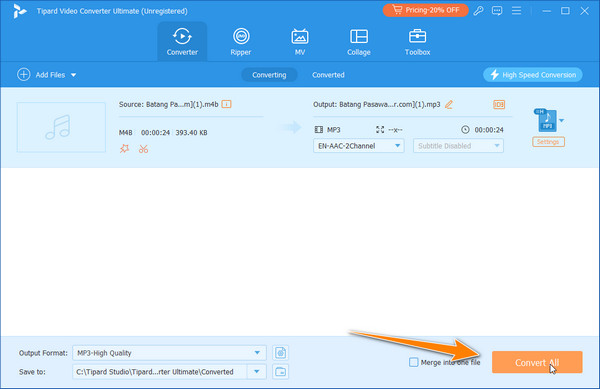Open the ID3 metadata editor icon
600x389 pixels.
[499, 104]
